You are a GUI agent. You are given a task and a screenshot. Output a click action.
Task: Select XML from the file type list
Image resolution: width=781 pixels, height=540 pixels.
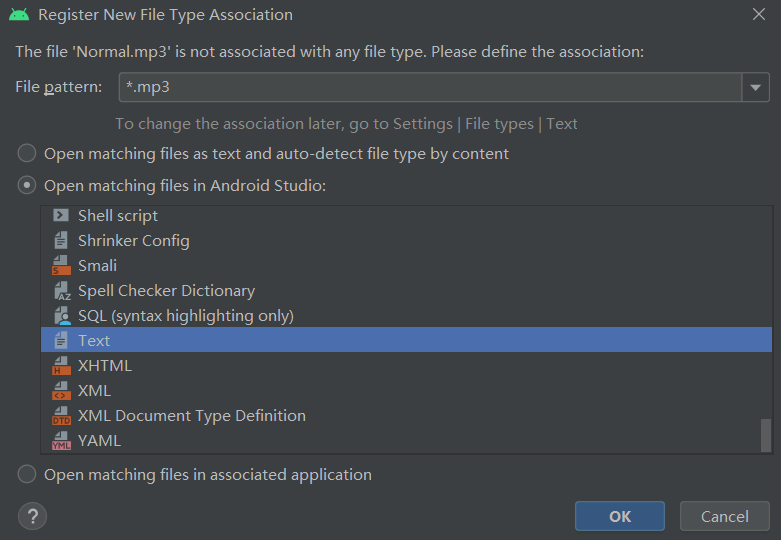[94, 390]
